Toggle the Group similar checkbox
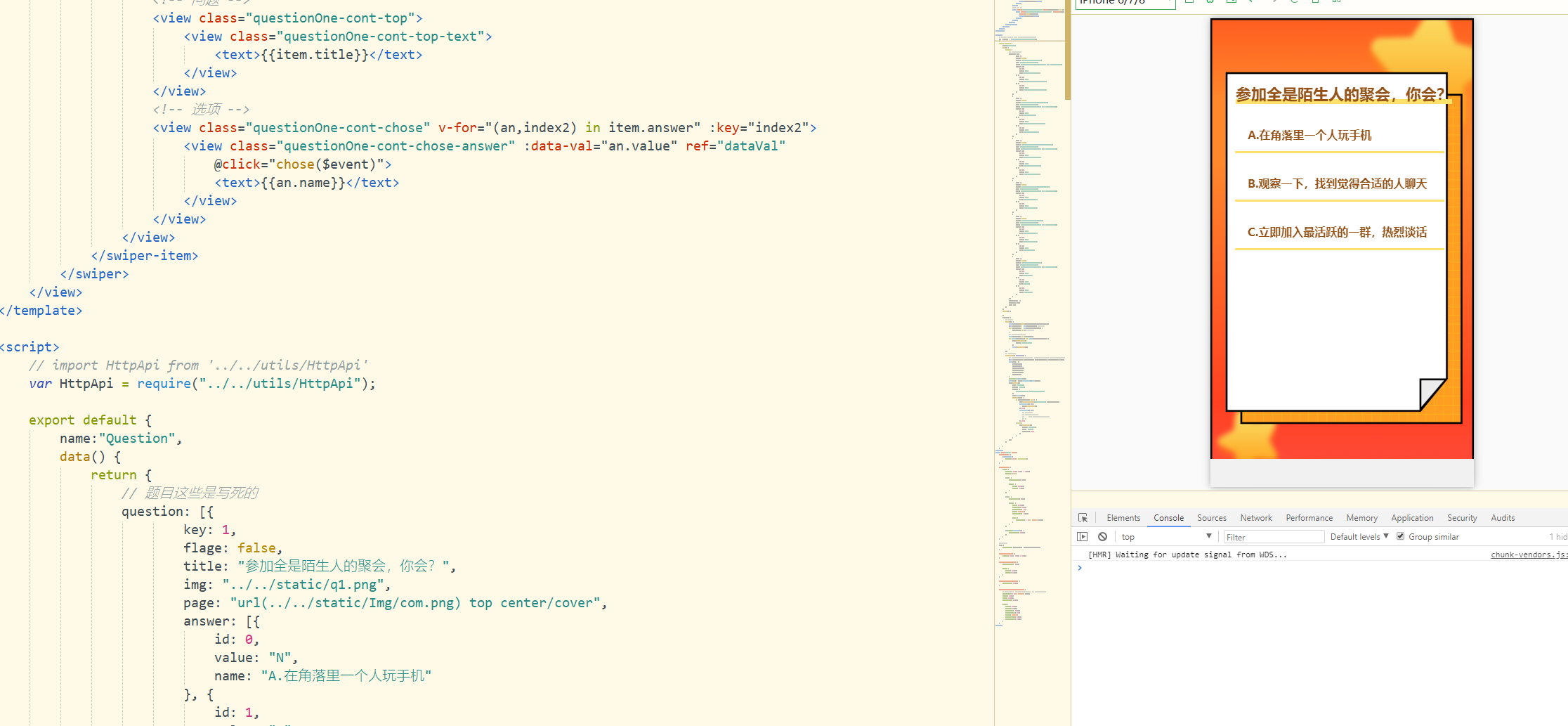1568x726 pixels. [x=1400, y=537]
